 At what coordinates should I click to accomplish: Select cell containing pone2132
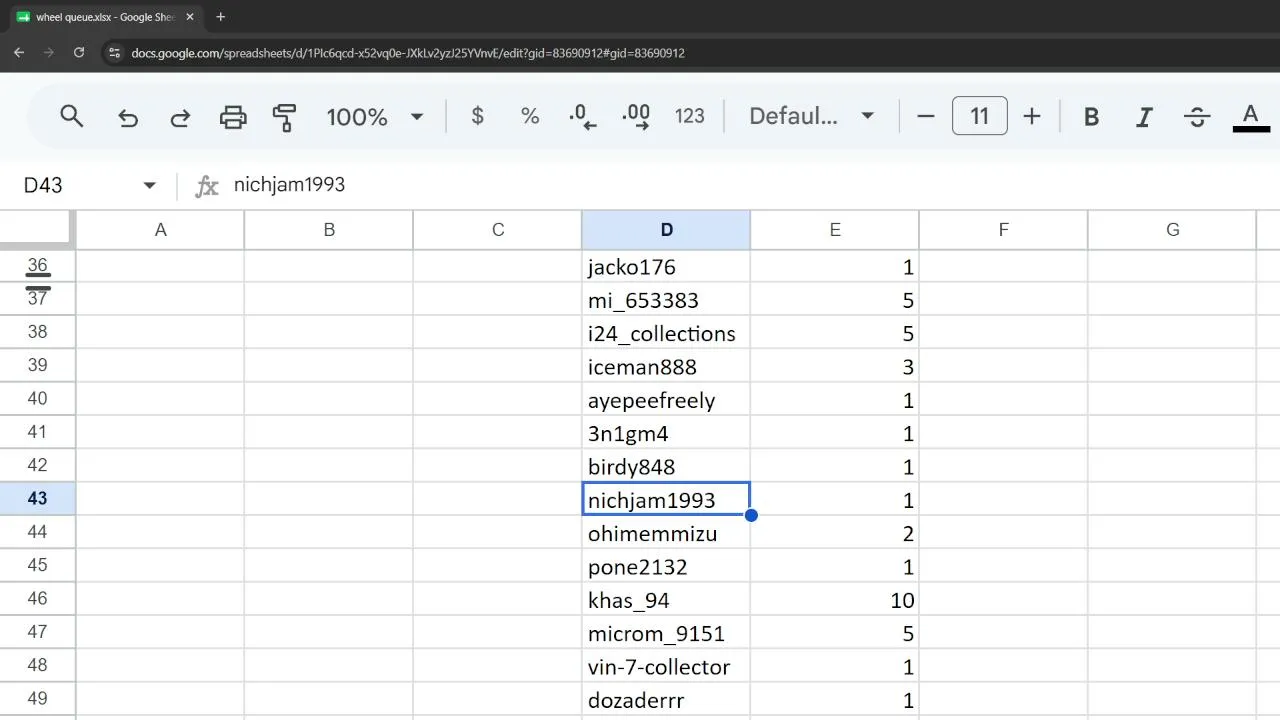pos(666,567)
